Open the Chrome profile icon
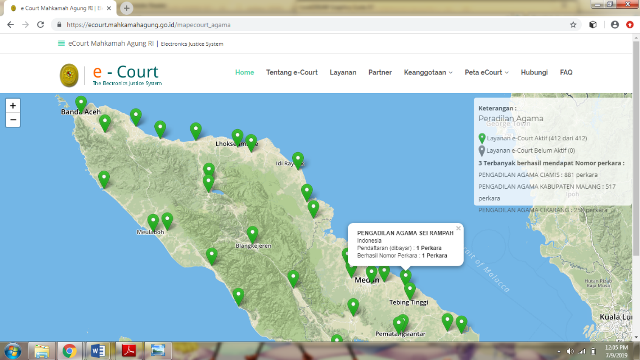 pyautogui.click(x=615, y=25)
